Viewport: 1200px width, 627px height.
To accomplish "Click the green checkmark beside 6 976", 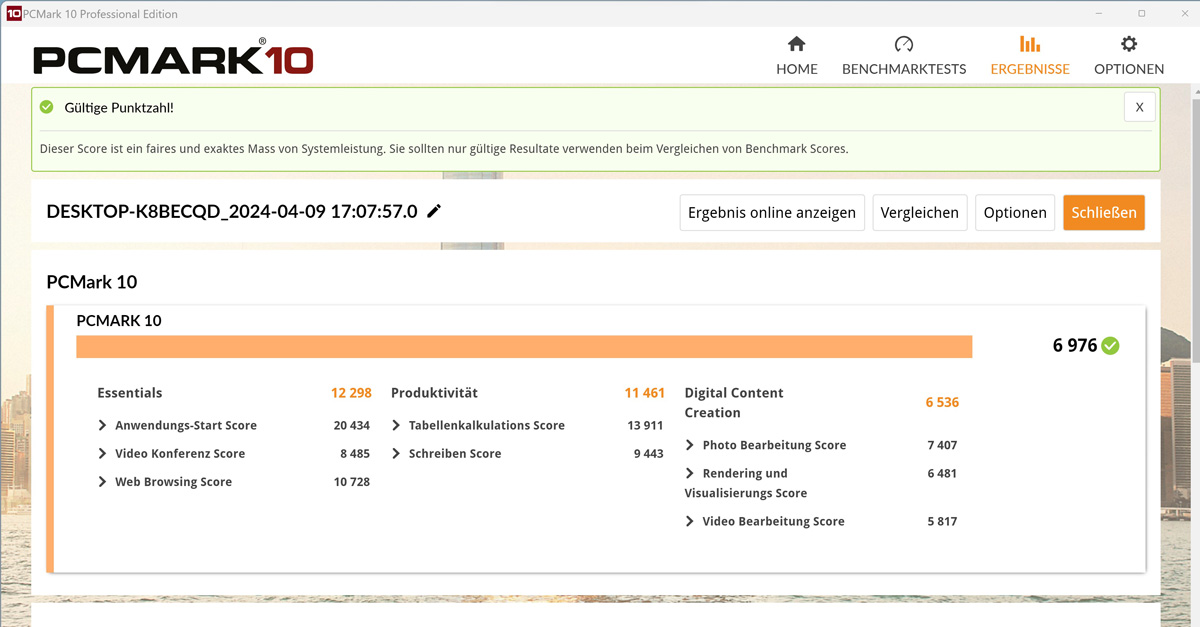I will point(1110,346).
